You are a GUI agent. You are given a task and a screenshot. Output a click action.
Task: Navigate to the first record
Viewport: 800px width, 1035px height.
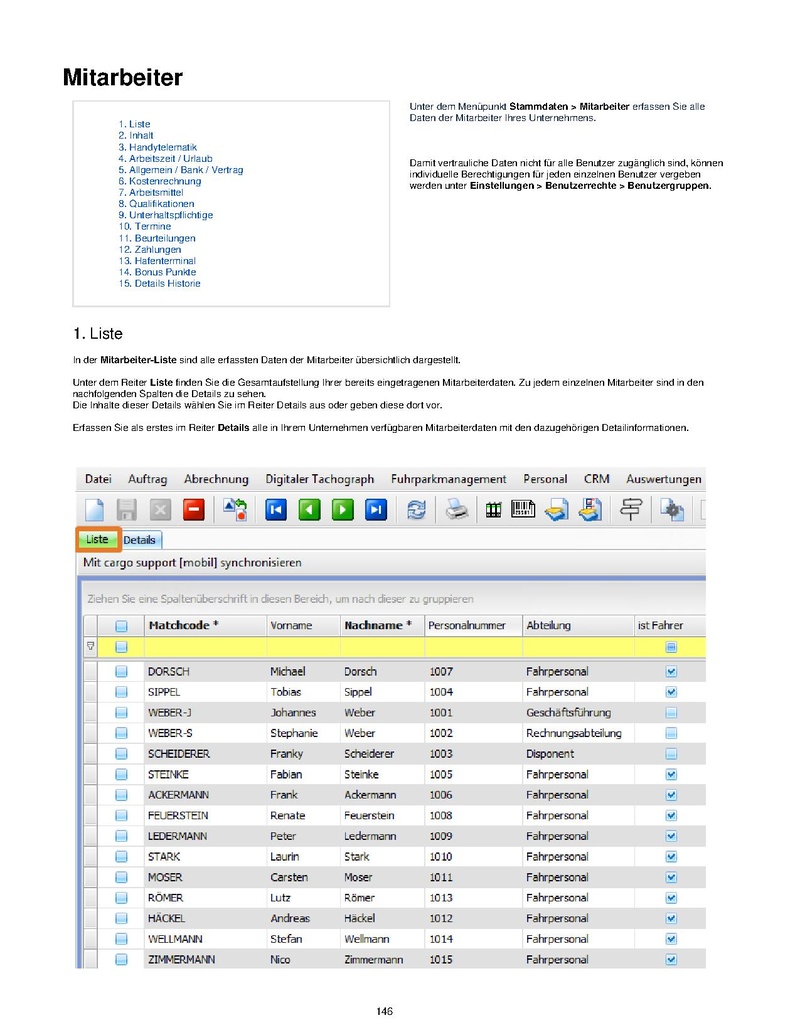click(274, 509)
